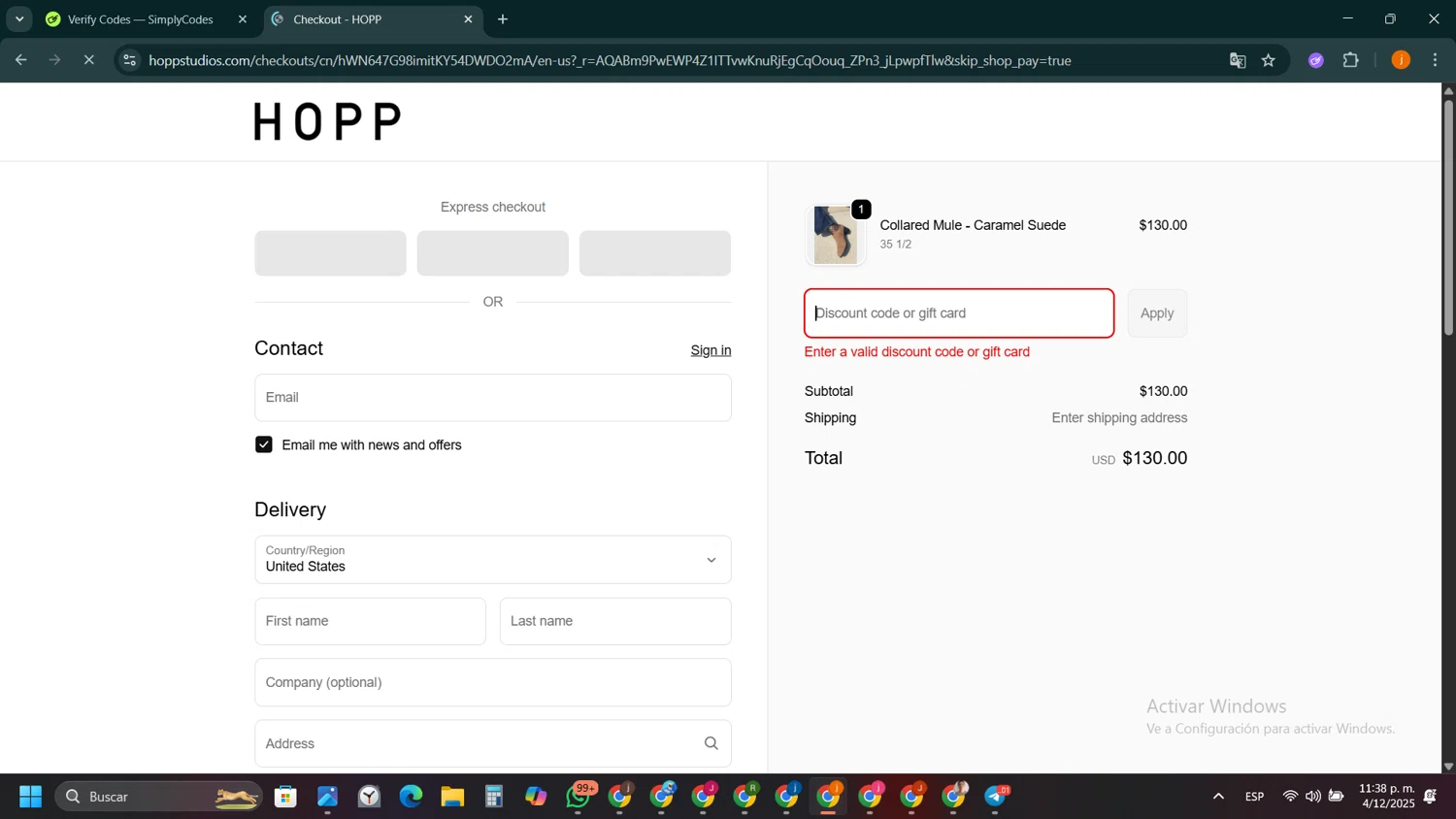Click the Collared Mule product thumbnail
1456x819 pixels.
pos(835,235)
